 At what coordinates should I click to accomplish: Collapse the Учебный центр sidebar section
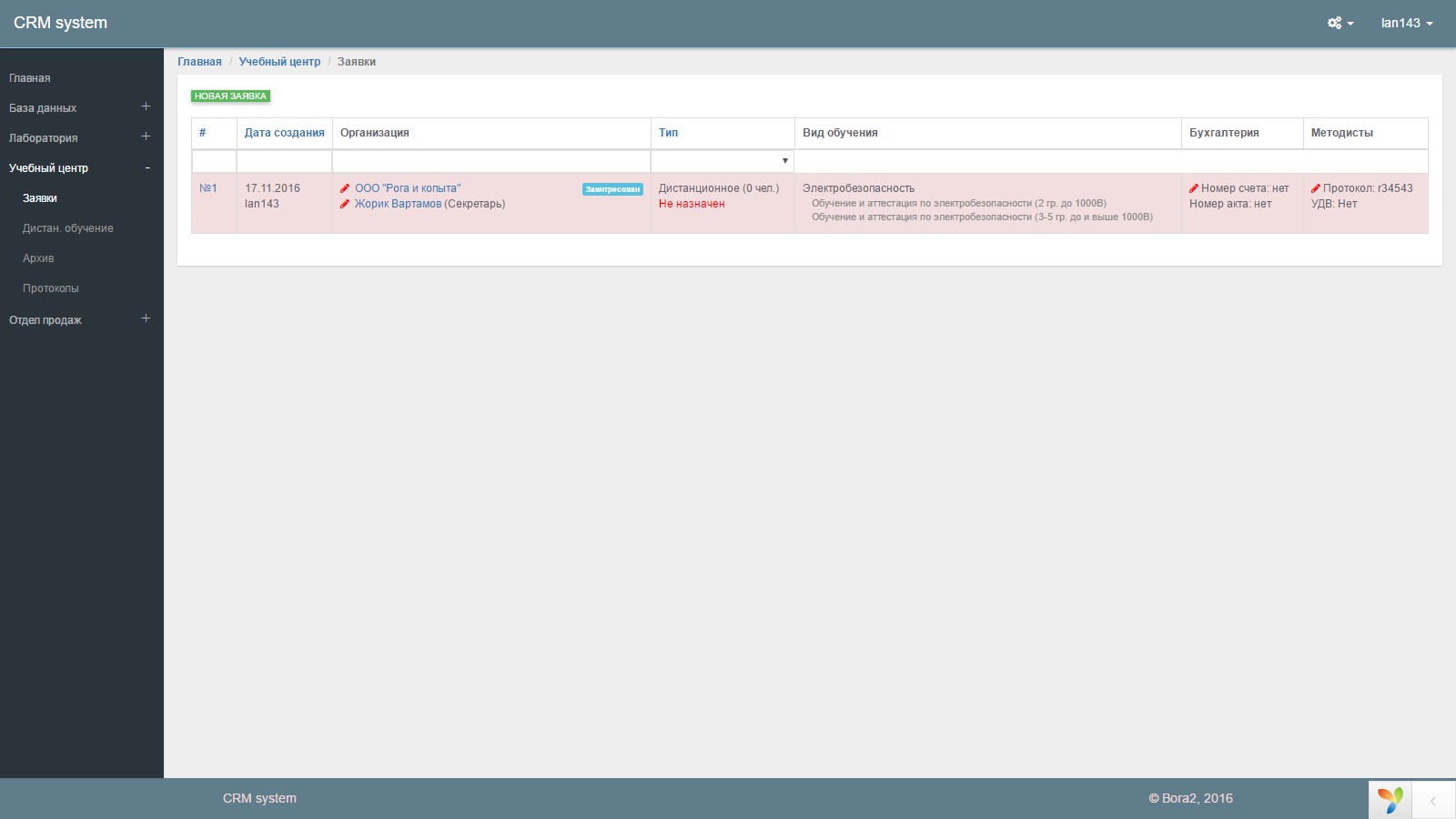coord(147,167)
